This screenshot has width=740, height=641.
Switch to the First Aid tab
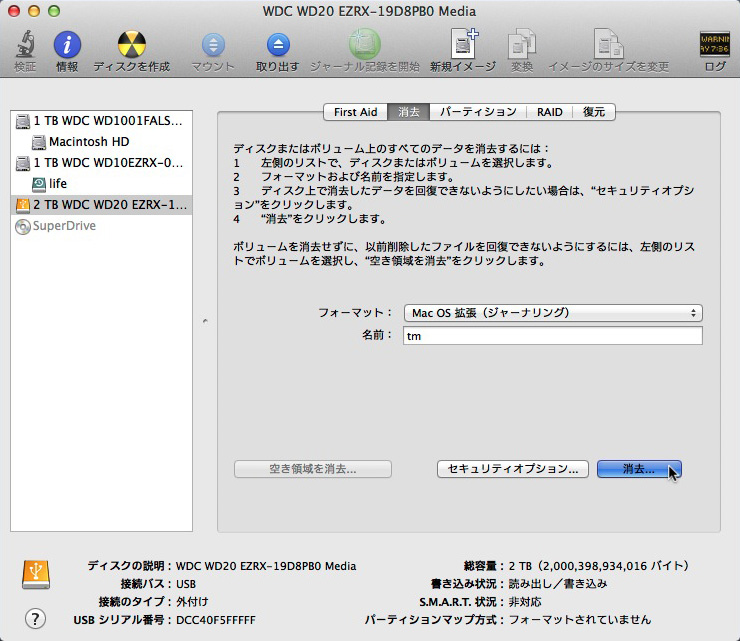coord(355,112)
